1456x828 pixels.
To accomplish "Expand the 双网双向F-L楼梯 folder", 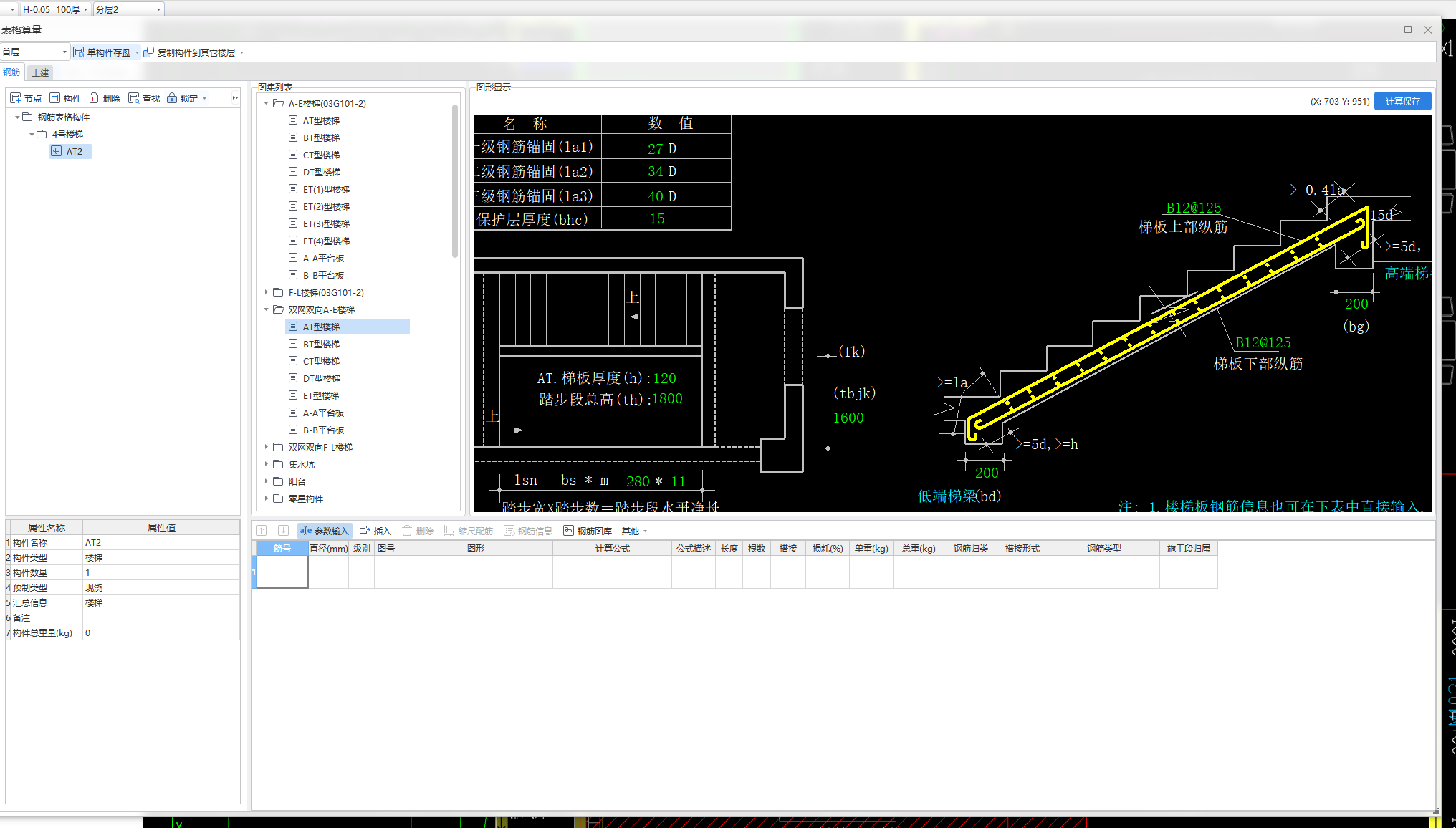I will pos(267,447).
